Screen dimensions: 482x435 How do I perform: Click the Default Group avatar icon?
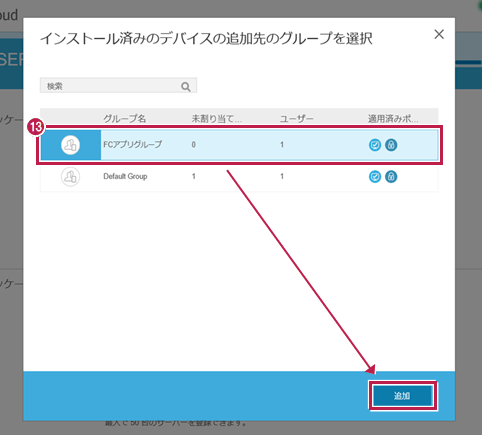pyautogui.click(x=70, y=177)
